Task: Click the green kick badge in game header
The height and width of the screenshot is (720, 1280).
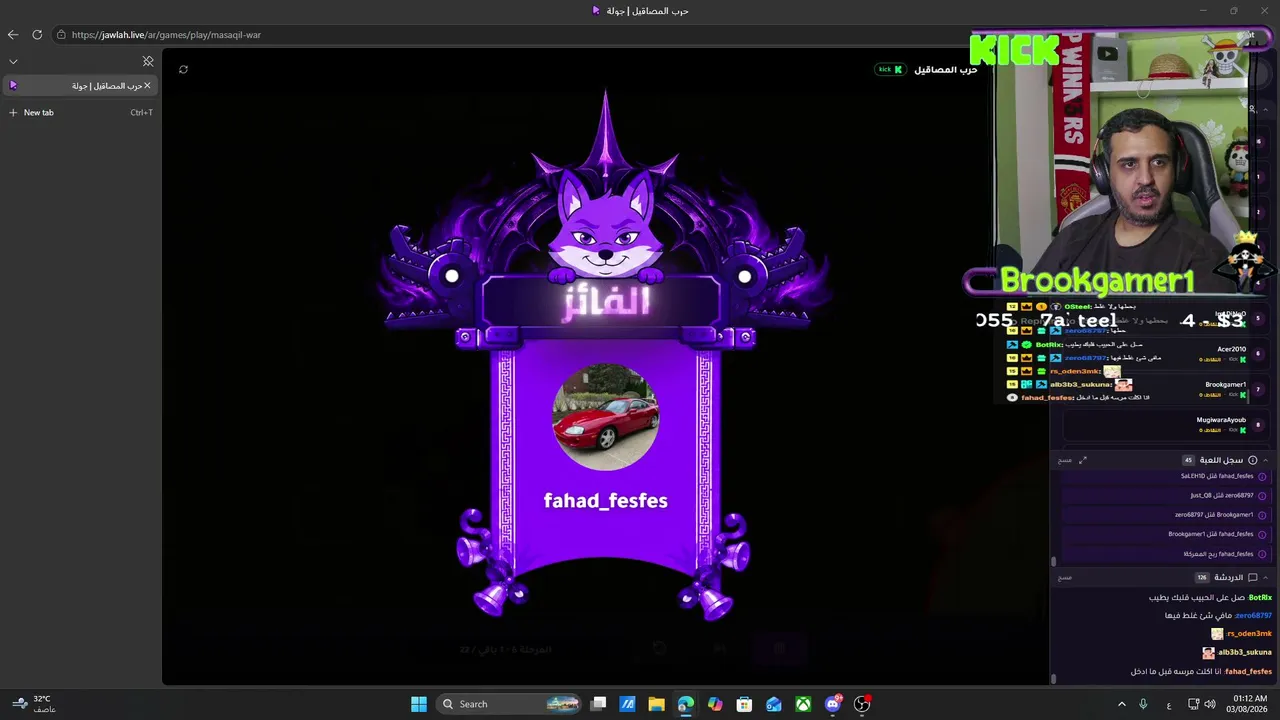Action: (x=890, y=69)
